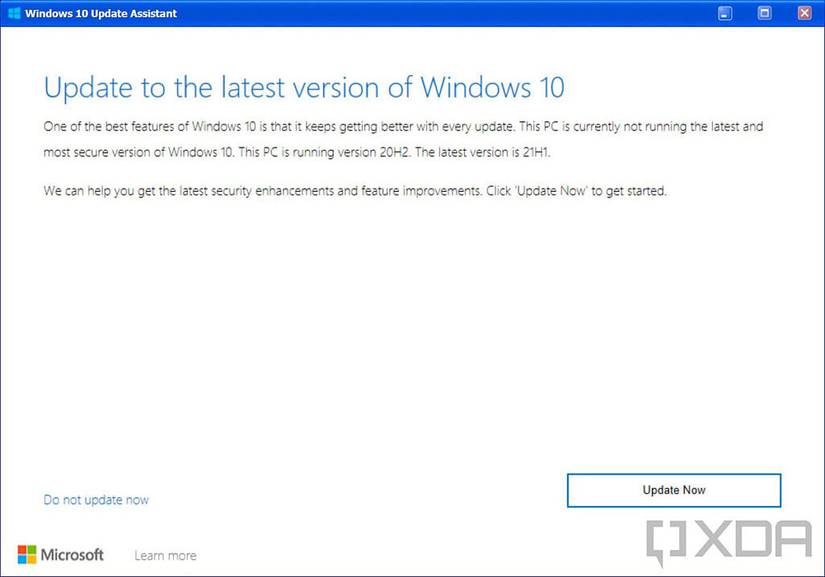
Task: Choose the Do not update now link
Action: tap(96, 500)
